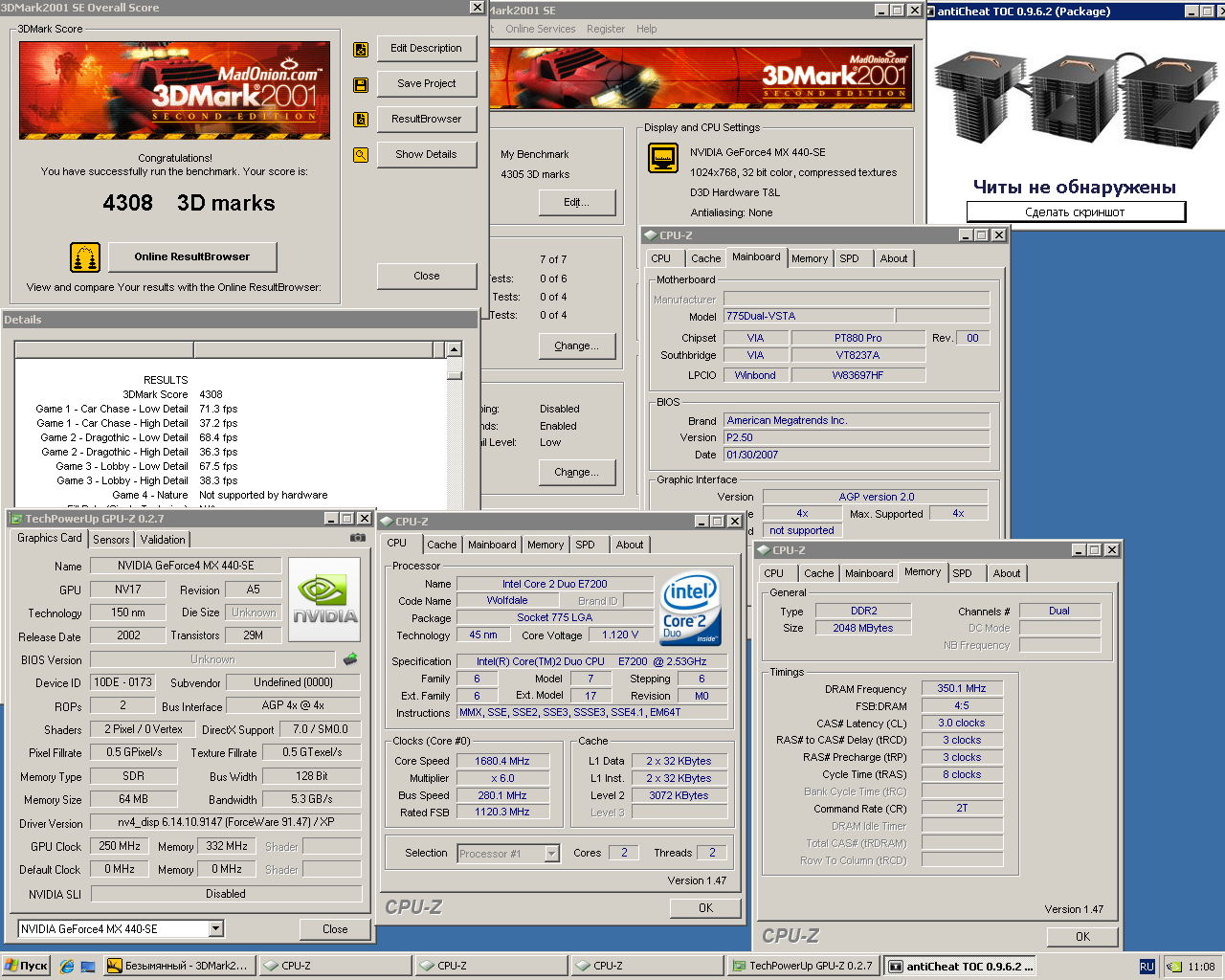Viewport: 1225px width, 980px height.
Task: Click the NVIDIA tray icon near the clock
Action: pos(1174,967)
